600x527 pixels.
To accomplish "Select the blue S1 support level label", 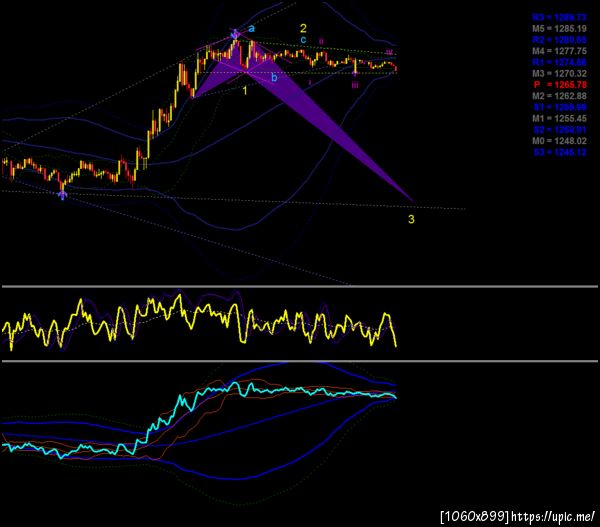I will 560,107.
